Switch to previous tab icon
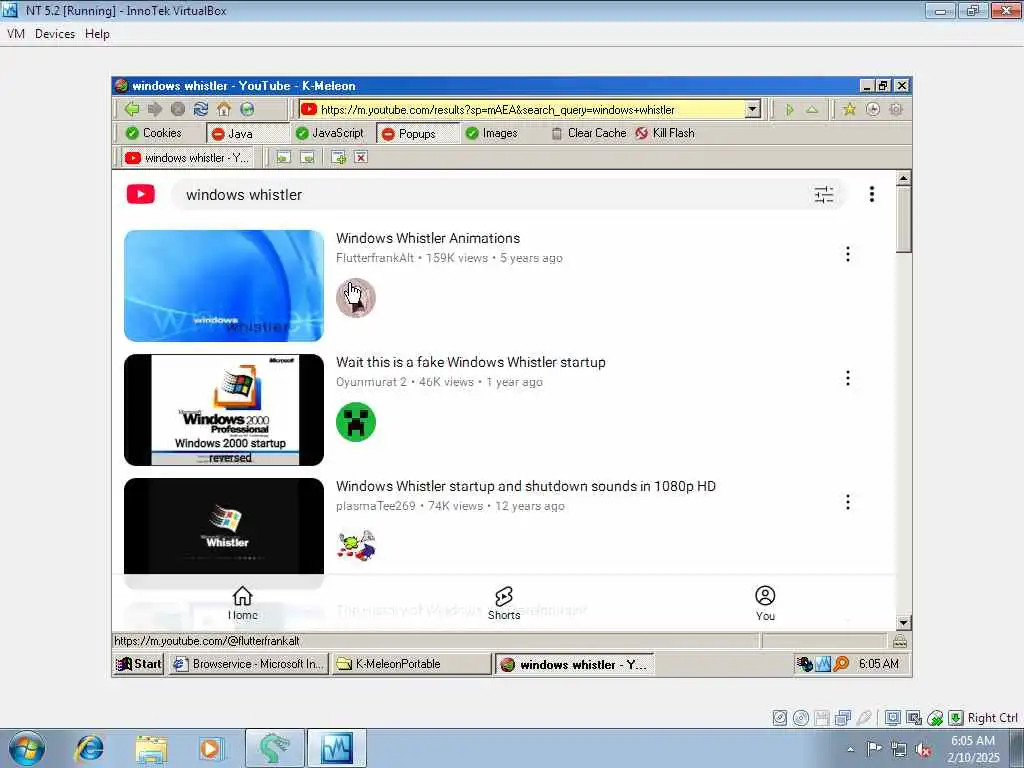Viewport: 1024px width, 768px height. (283, 157)
